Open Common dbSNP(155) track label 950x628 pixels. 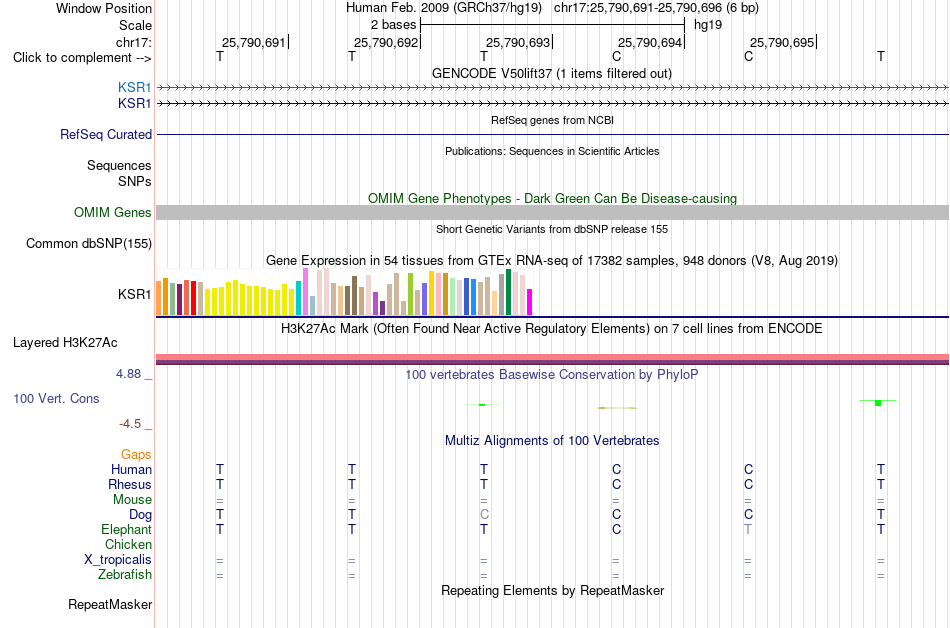[89, 243]
